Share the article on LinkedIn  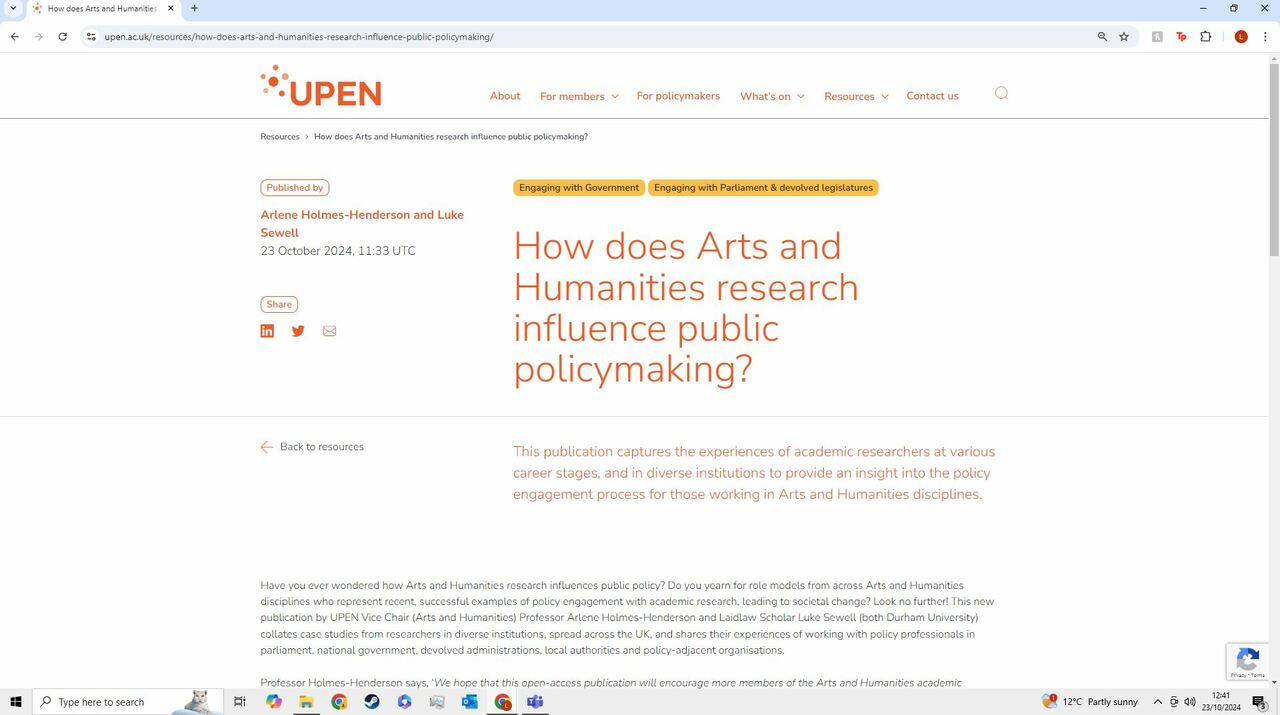267,331
